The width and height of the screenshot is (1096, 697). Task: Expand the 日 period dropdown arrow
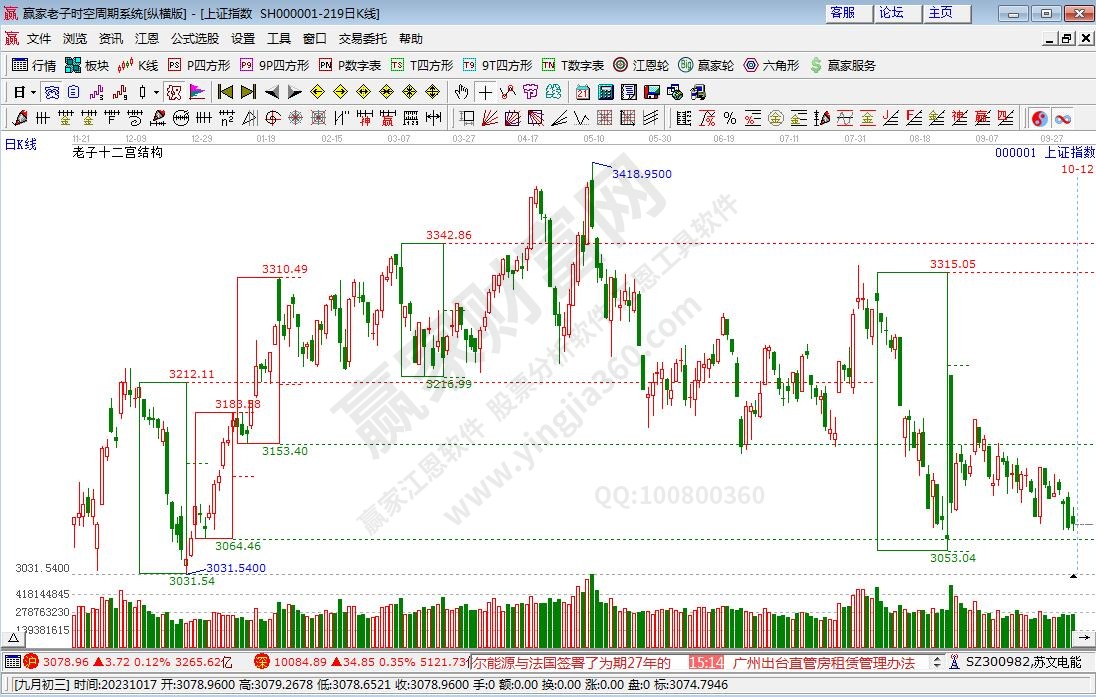pyautogui.click(x=33, y=92)
